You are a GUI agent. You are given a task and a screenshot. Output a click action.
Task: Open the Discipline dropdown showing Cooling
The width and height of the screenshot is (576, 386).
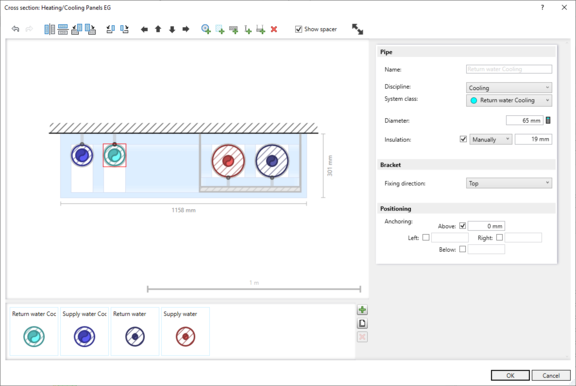click(x=509, y=88)
